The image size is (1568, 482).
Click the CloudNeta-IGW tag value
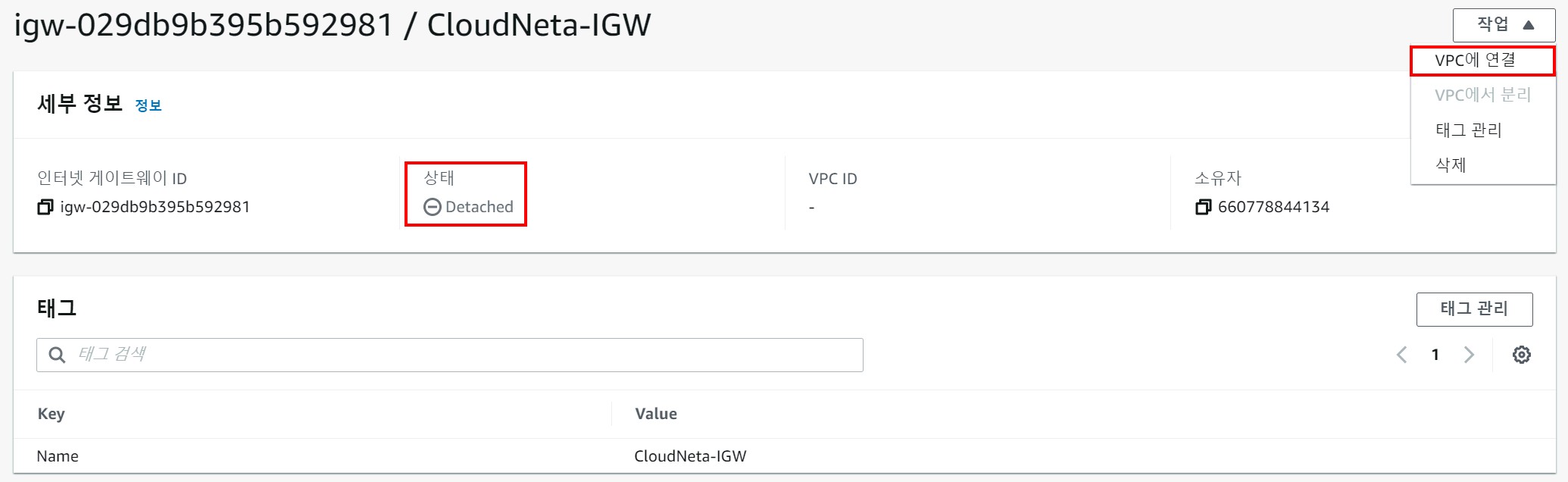click(690, 456)
